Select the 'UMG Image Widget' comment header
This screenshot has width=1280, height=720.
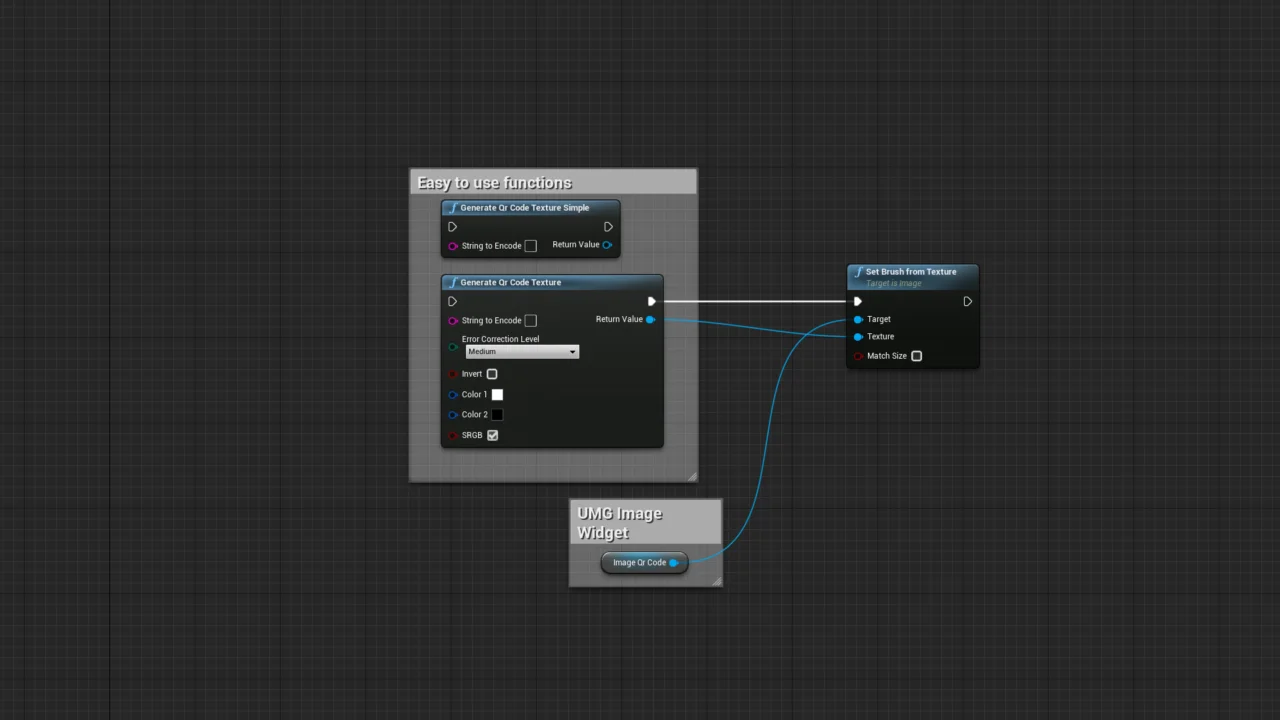[x=645, y=523]
